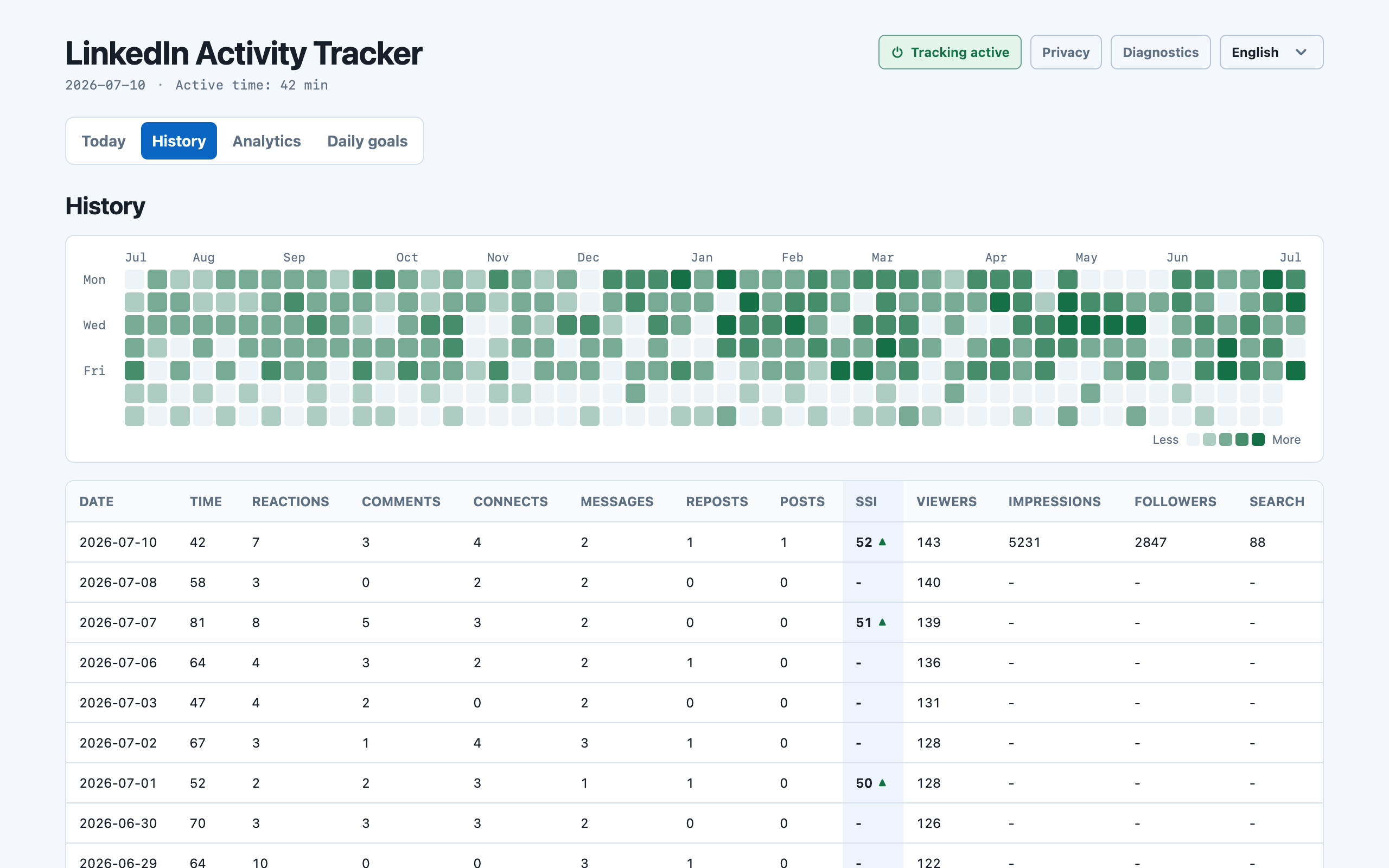Open the Privacy settings

[1065, 52]
